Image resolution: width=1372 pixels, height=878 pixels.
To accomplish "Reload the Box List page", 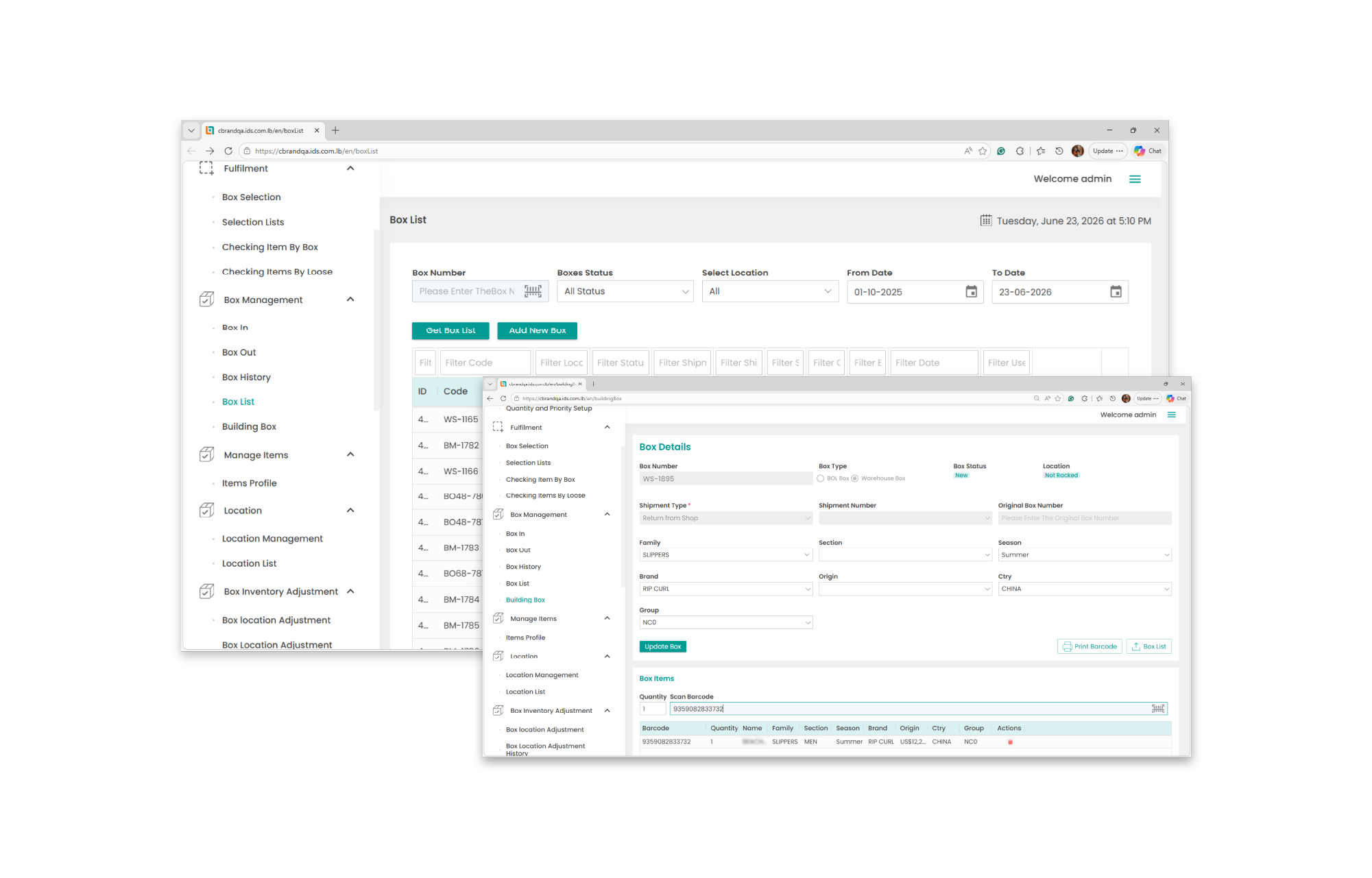I will point(228,151).
